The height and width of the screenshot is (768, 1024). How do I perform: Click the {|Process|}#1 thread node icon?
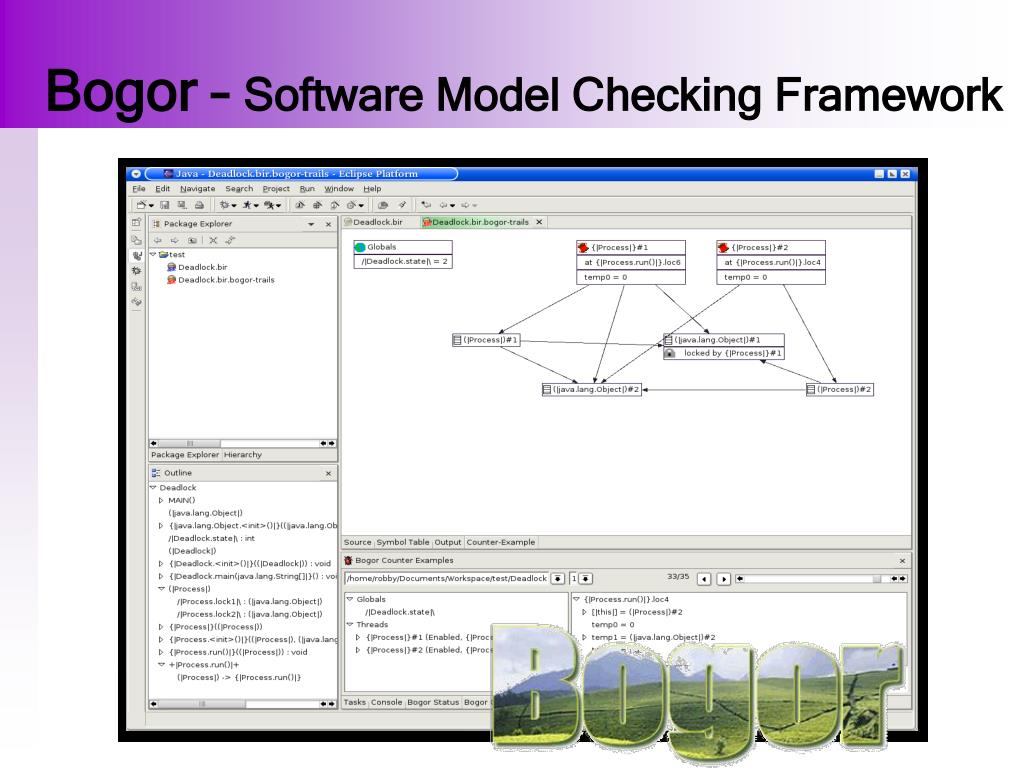pyautogui.click(x=583, y=248)
